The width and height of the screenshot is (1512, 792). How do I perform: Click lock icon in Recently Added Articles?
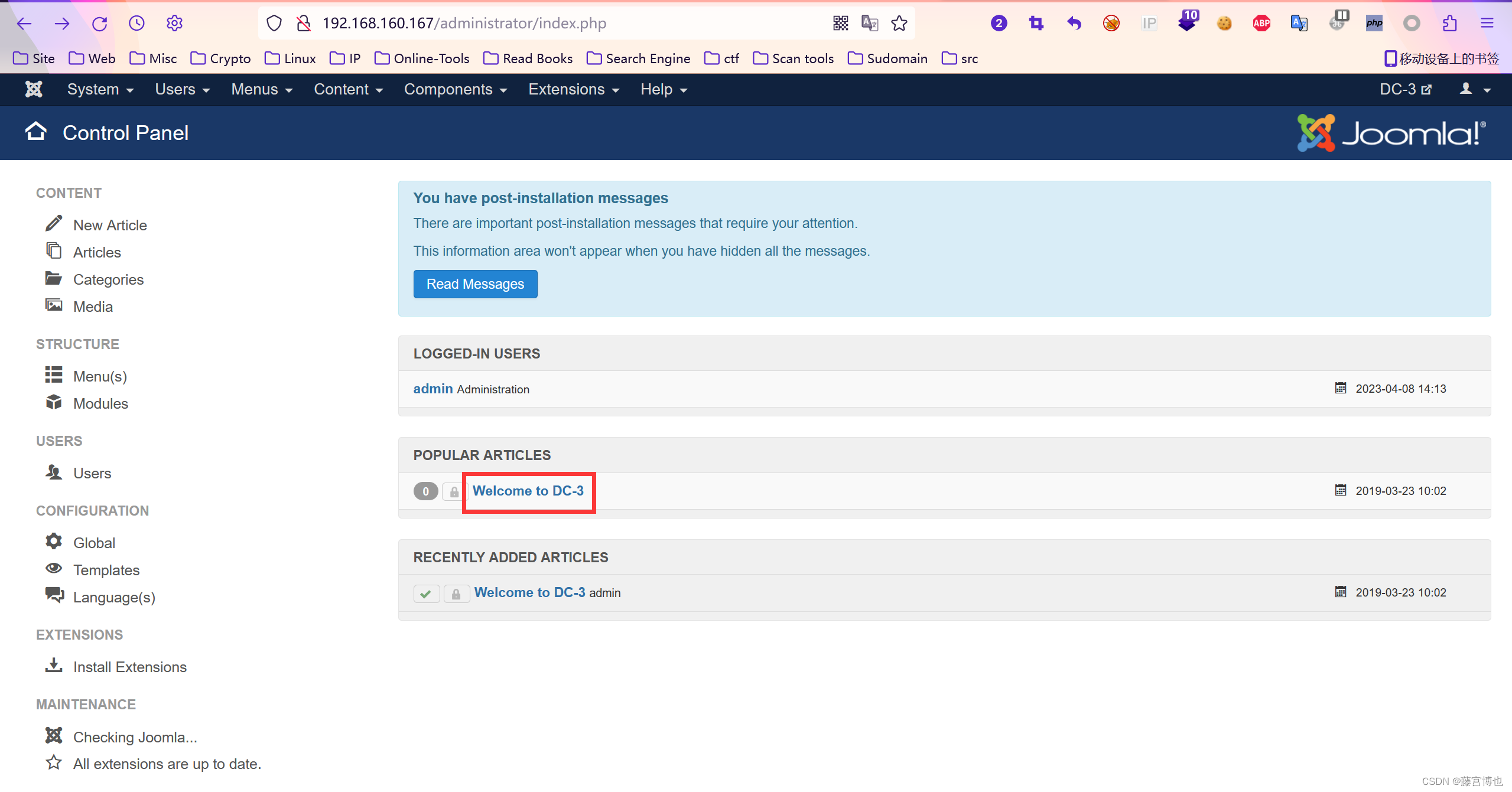point(456,594)
